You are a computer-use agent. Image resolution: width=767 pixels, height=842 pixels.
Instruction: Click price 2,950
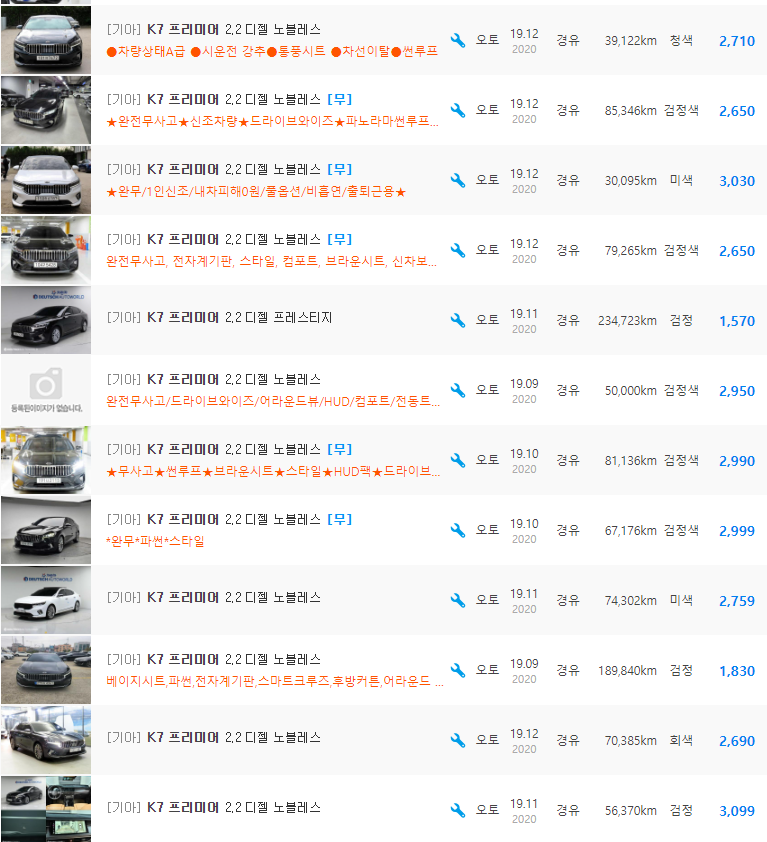click(x=737, y=391)
